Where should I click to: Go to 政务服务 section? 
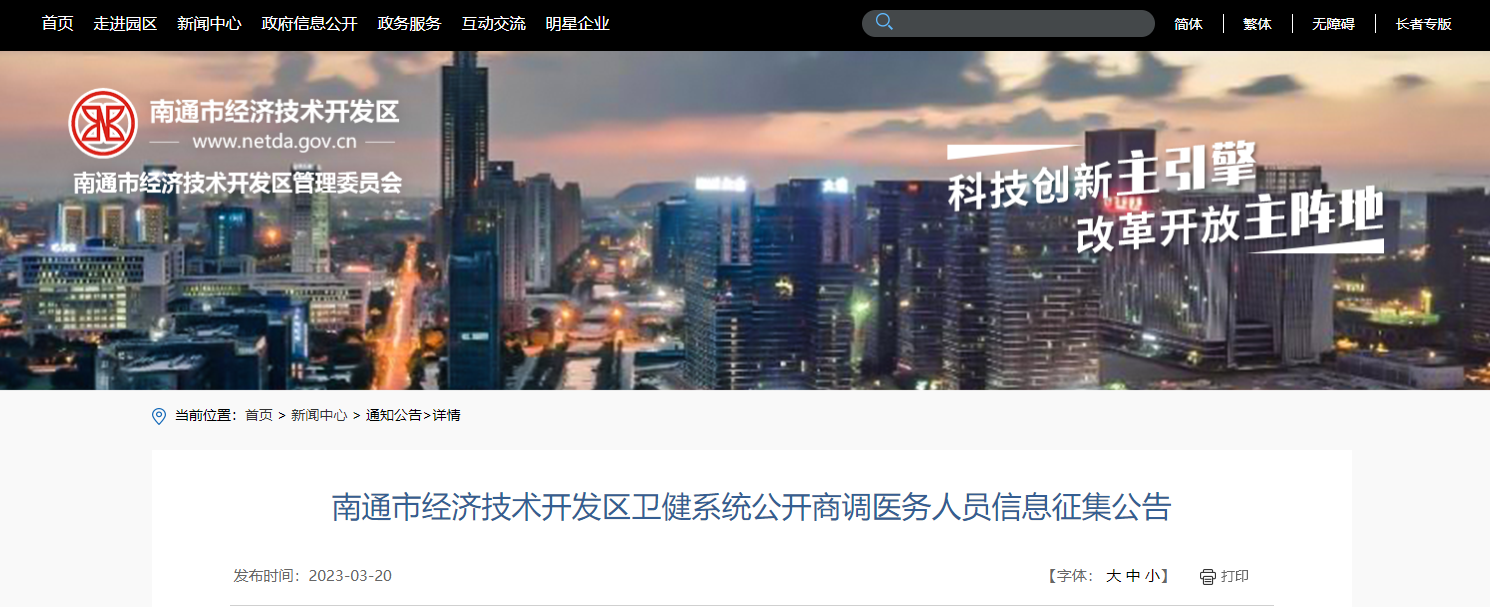coord(409,23)
